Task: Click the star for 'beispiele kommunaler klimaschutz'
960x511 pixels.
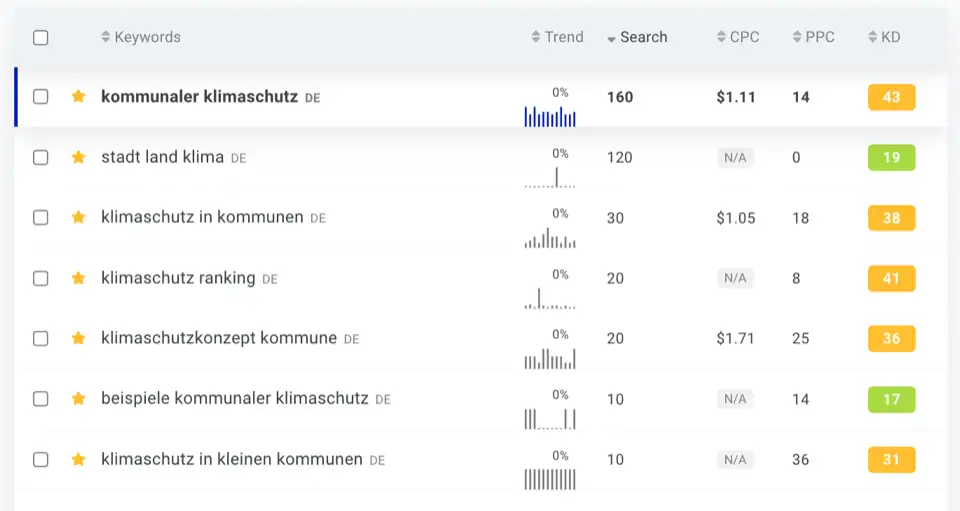Action: 78,398
